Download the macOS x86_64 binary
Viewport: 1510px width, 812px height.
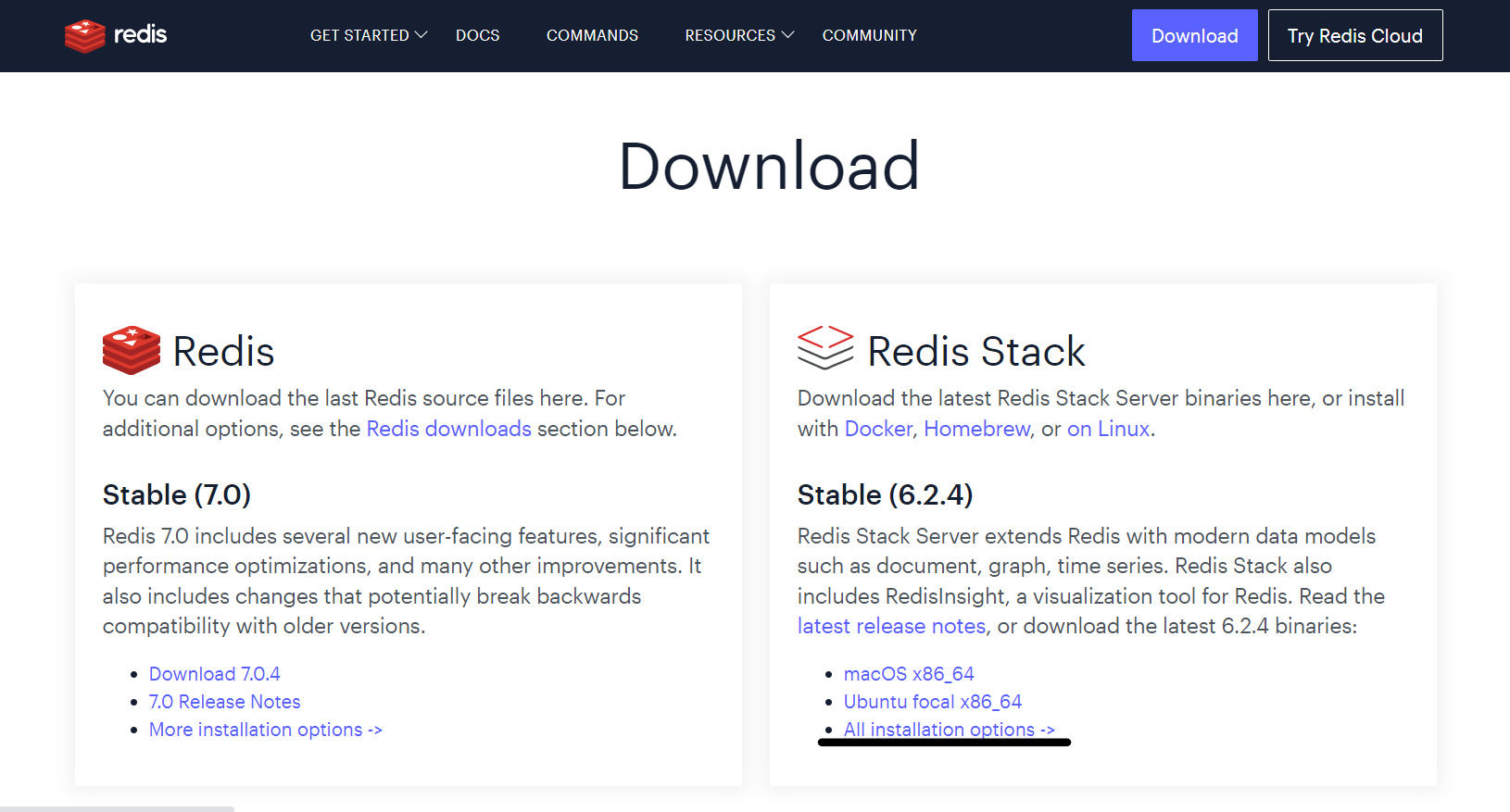pos(909,674)
